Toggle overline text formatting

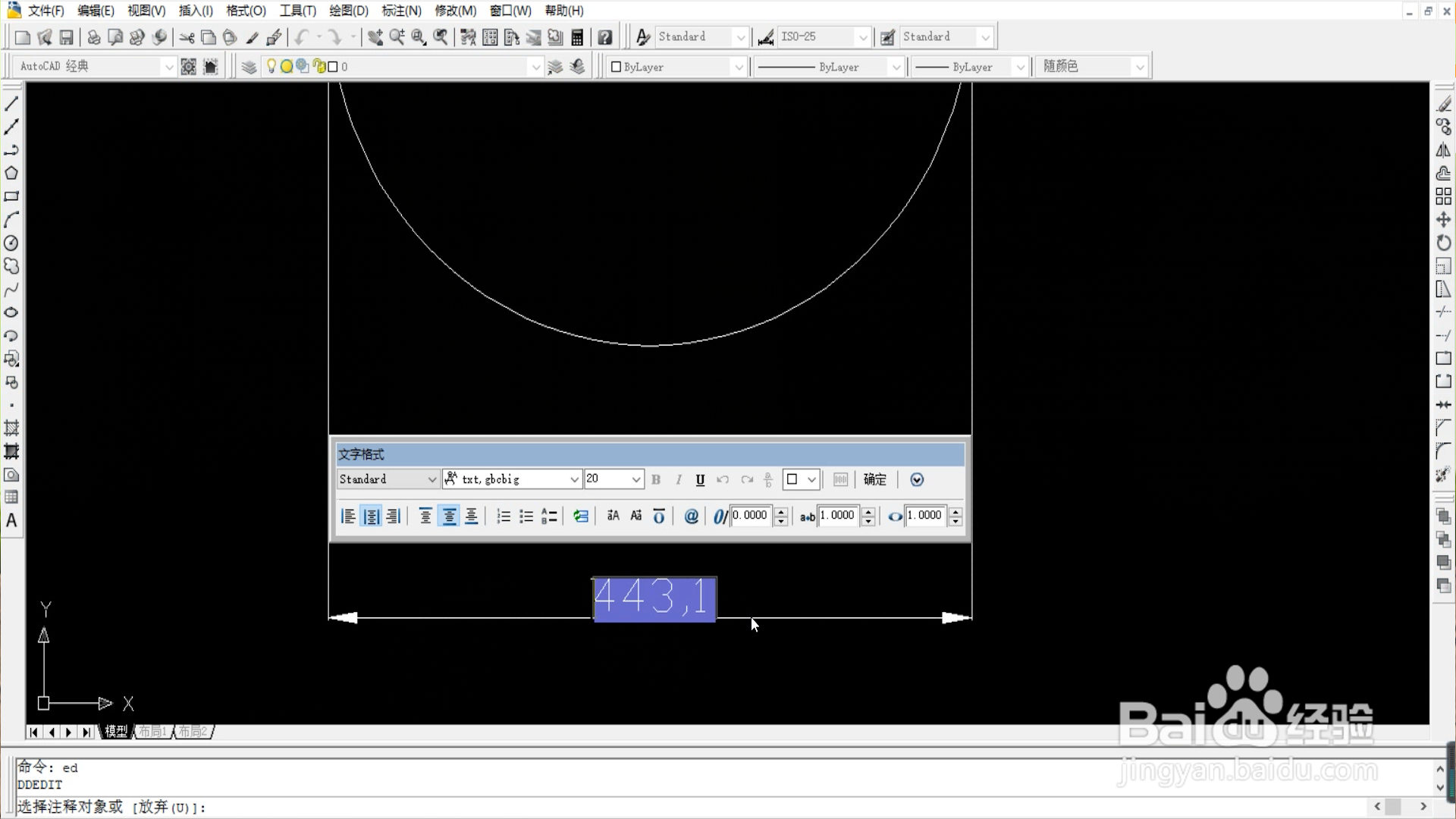tap(659, 516)
